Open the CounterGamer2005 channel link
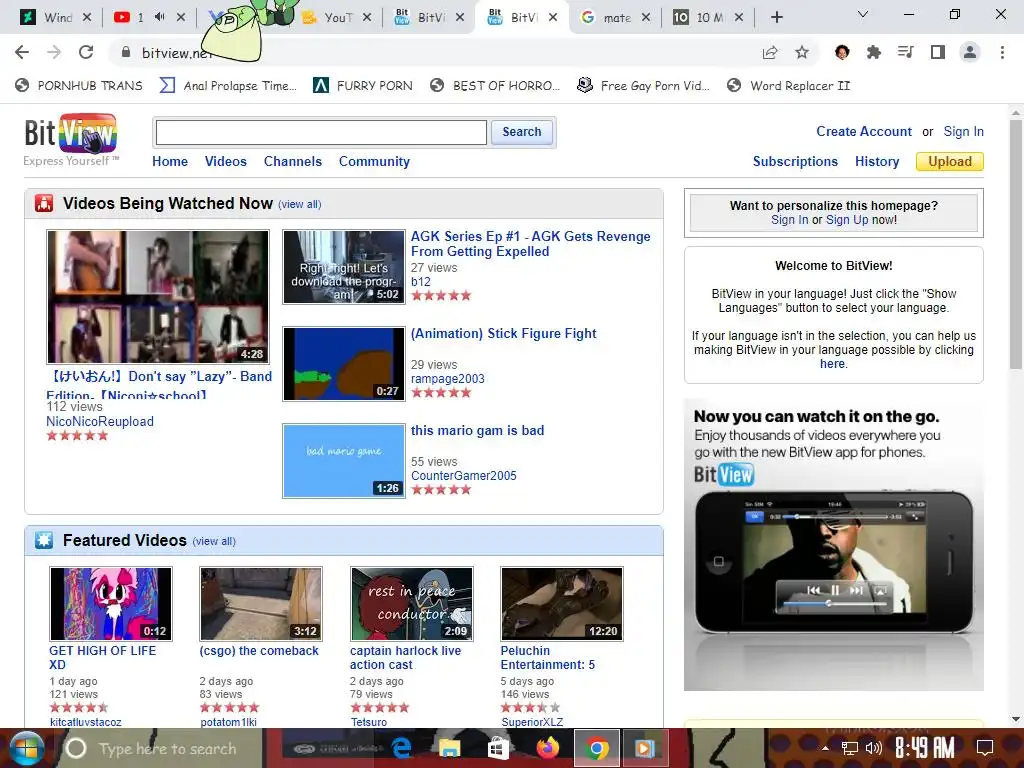Viewport: 1024px width, 768px height. (464, 475)
